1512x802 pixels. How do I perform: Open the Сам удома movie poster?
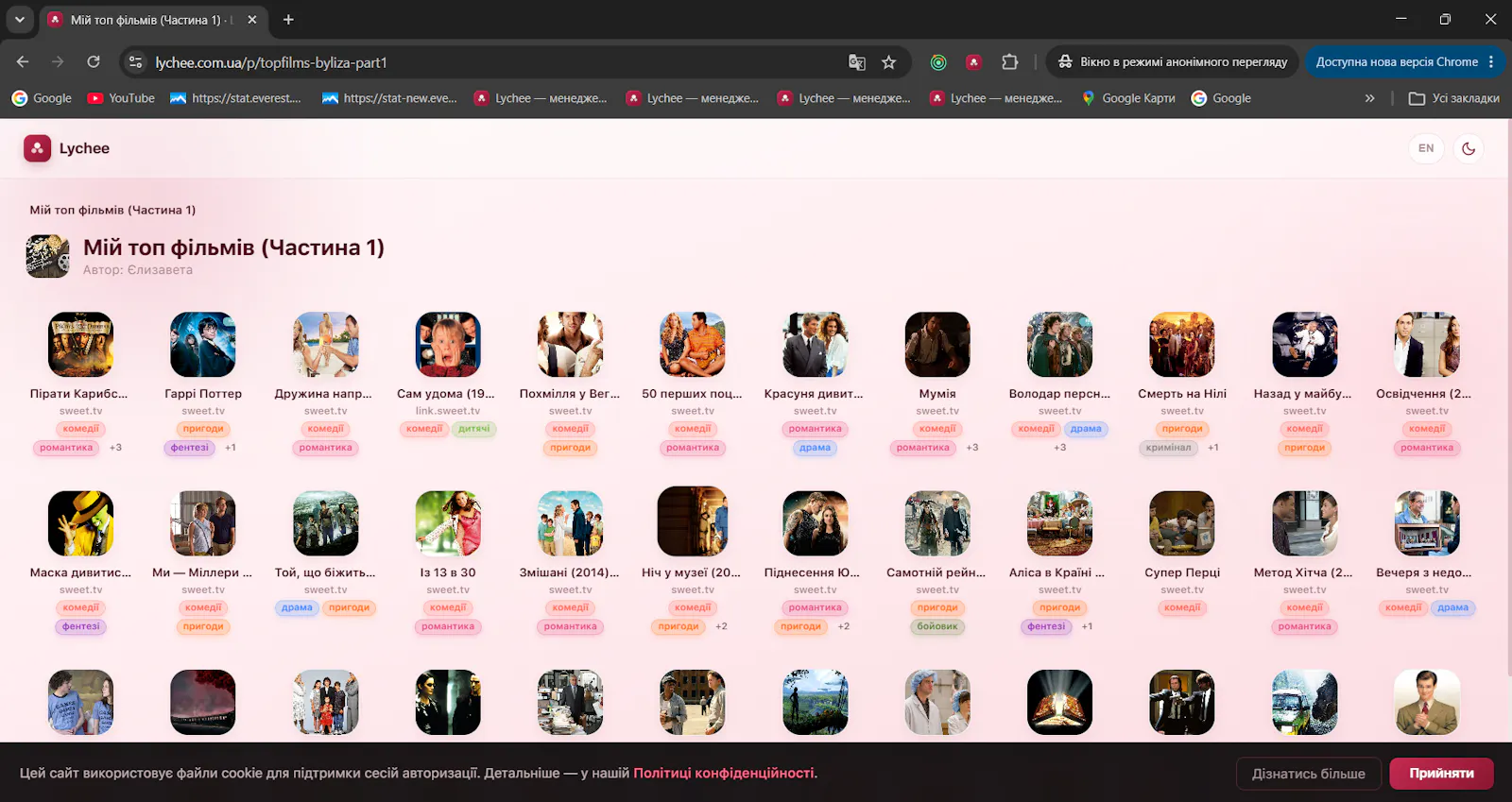tap(448, 345)
